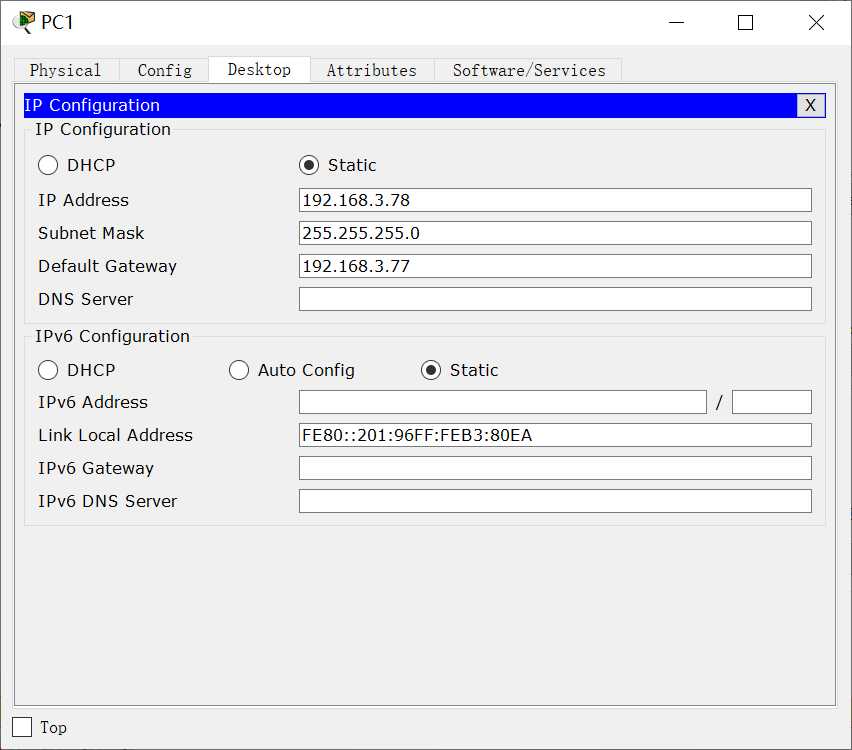Click the Subnet Mask field 255.255.255.0
Screen dimensions: 852x750
coord(555,233)
